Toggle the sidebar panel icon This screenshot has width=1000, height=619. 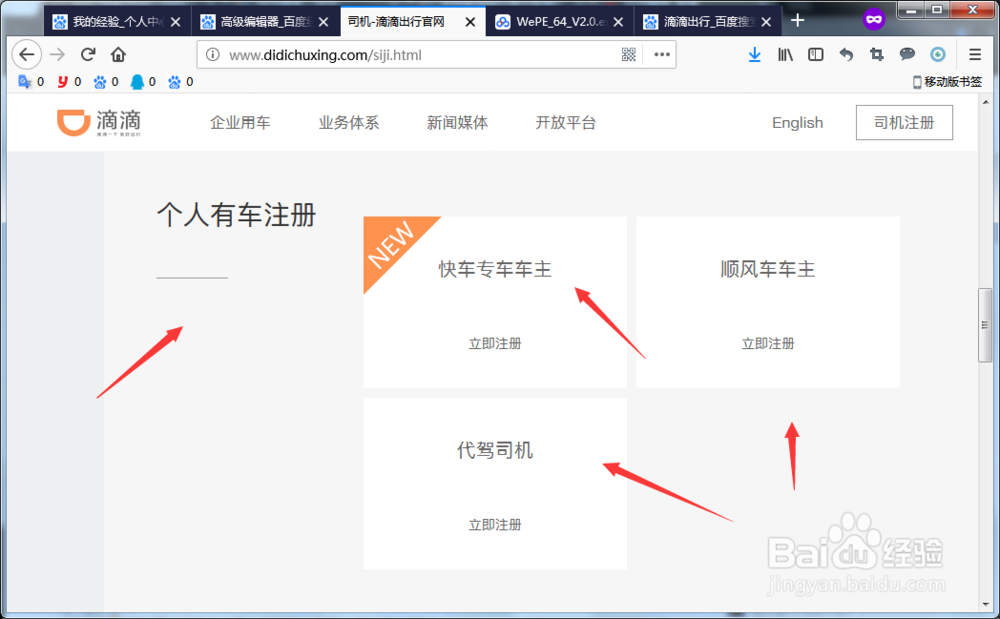click(815, 54)
